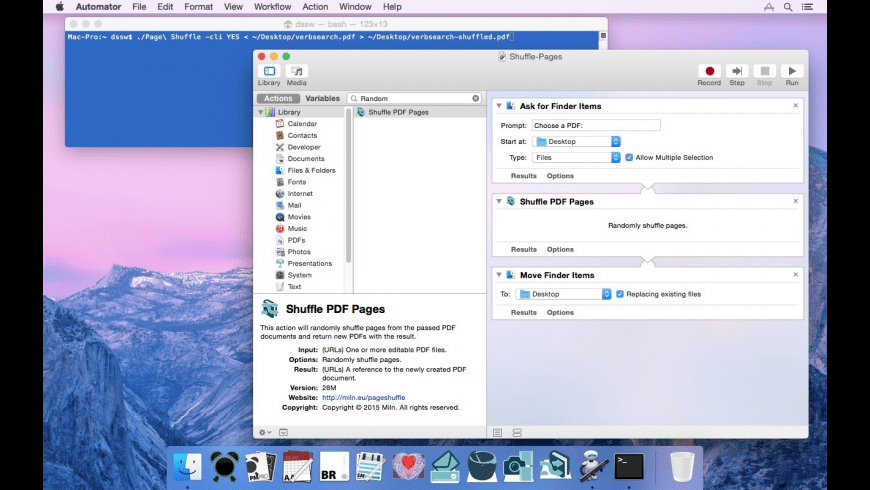Show Results for Ask for Finder Items

click(x=524, y=176)
